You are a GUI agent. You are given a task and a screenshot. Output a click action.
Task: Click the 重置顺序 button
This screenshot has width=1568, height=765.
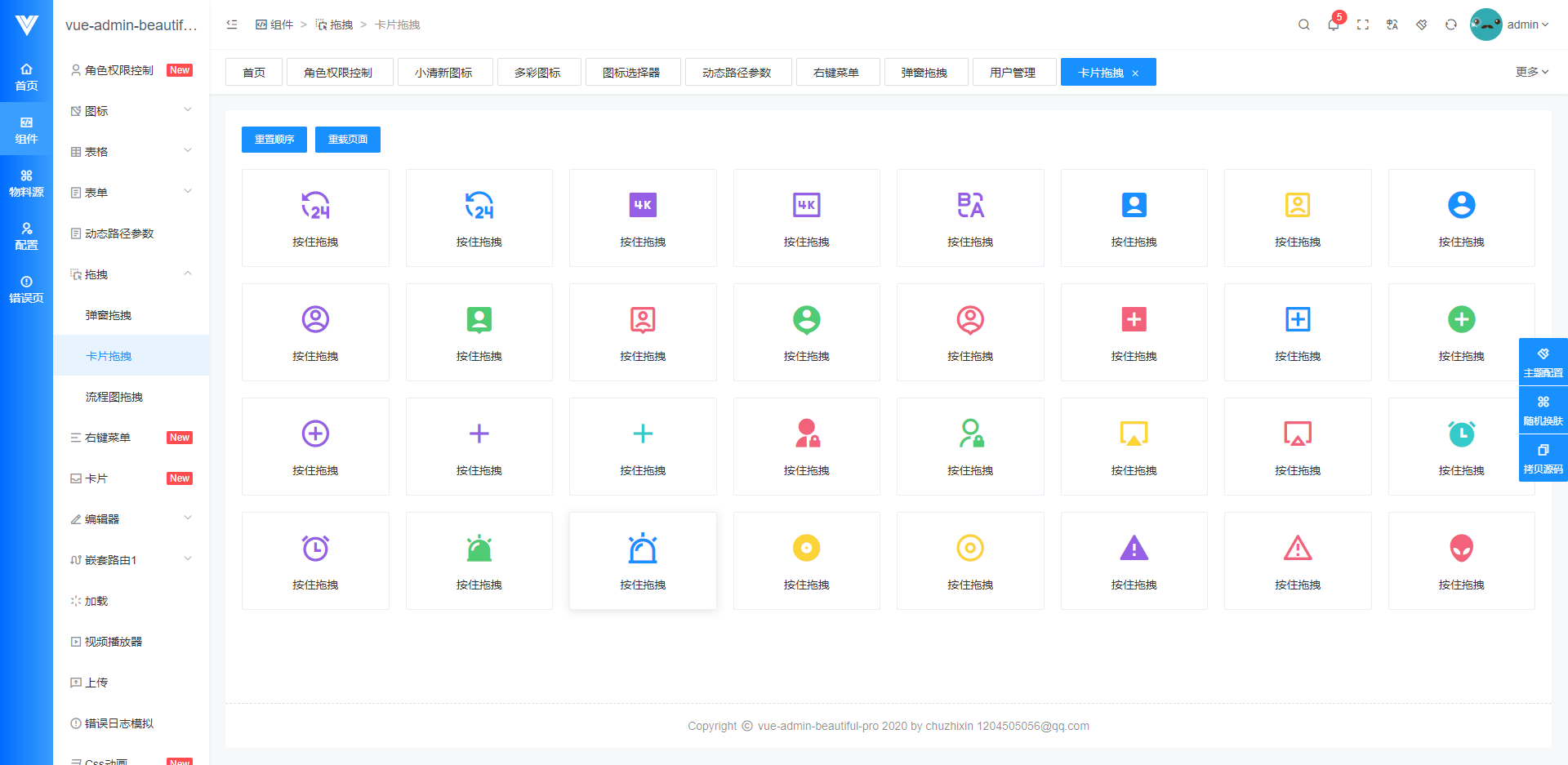click(274, 140)
